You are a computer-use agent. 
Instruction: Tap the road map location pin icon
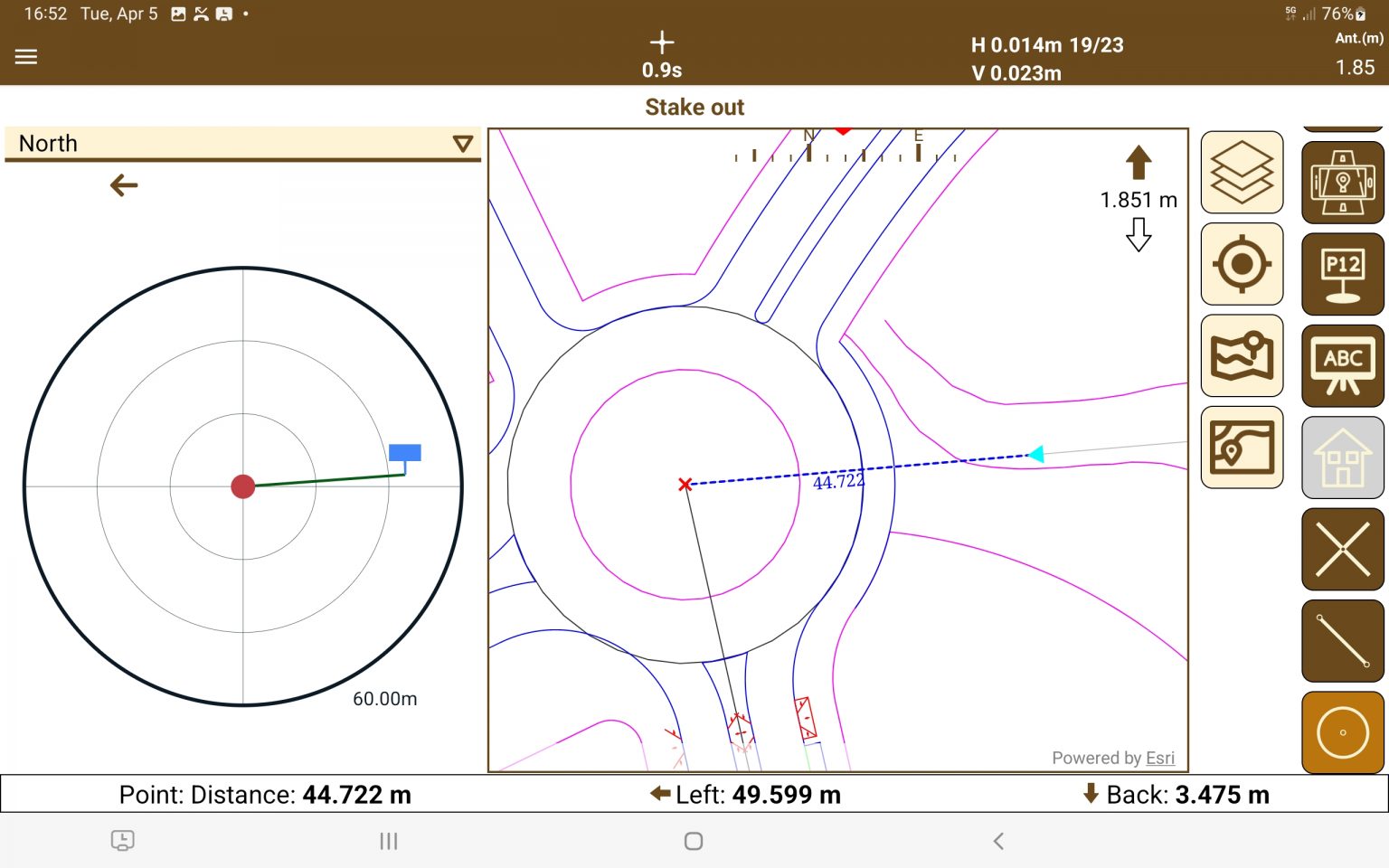point(1242,448)
